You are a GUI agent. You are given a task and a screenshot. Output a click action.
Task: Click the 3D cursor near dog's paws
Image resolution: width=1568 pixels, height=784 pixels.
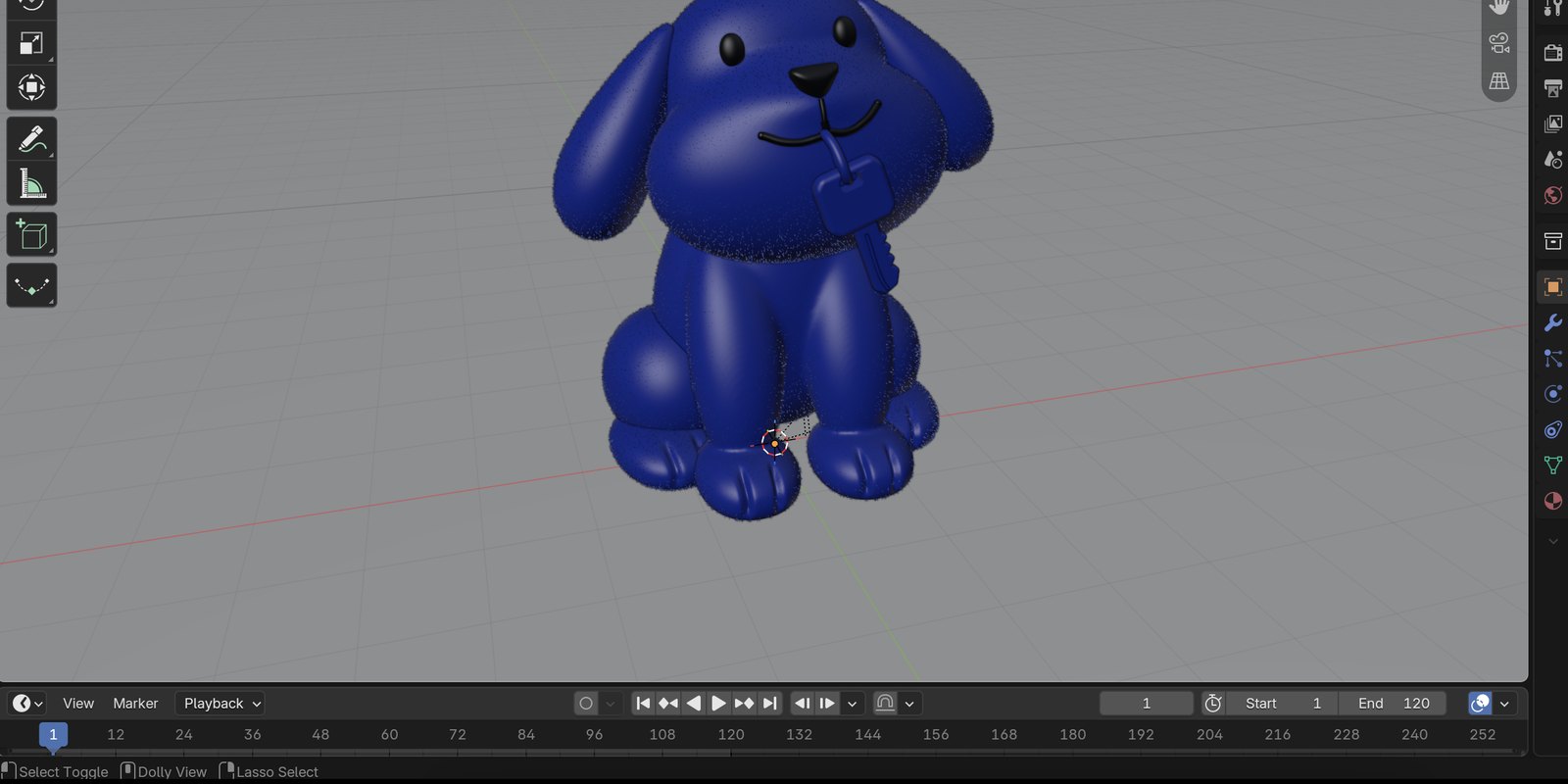click(x=774, y=444)
